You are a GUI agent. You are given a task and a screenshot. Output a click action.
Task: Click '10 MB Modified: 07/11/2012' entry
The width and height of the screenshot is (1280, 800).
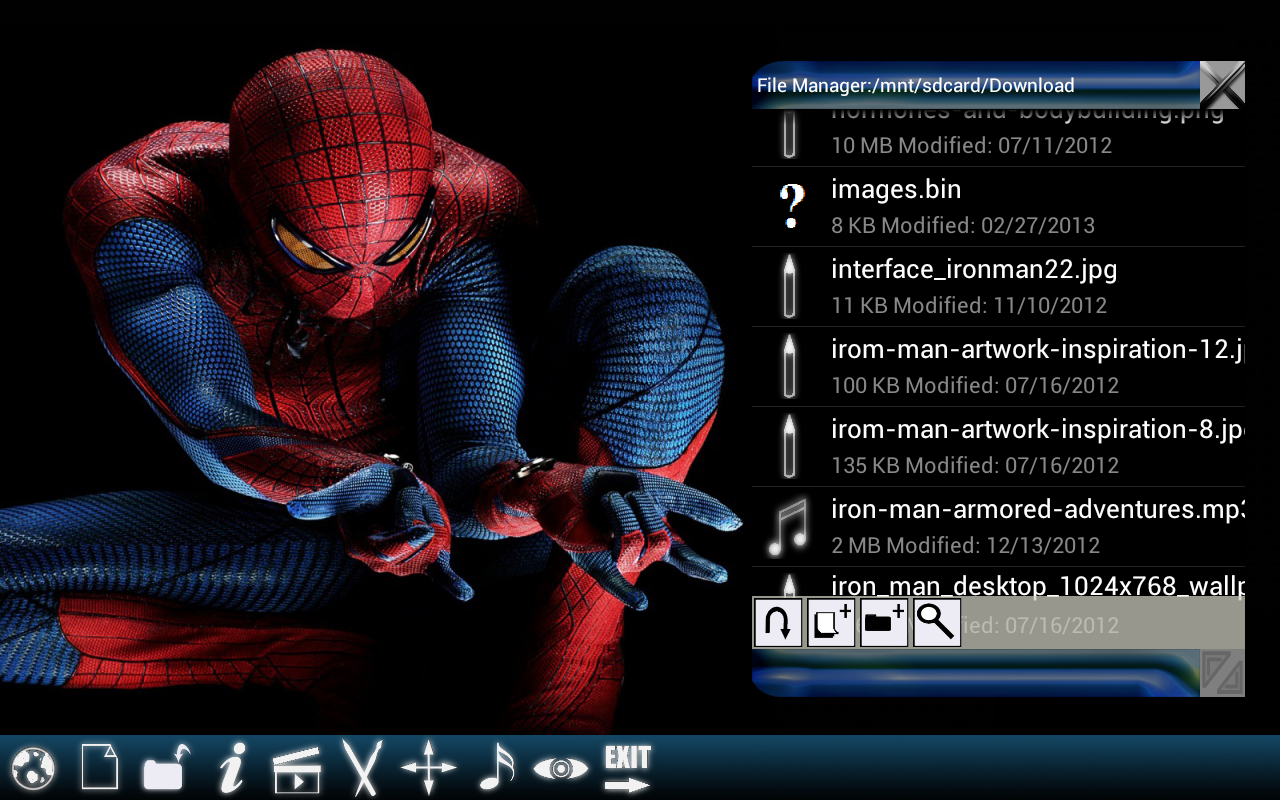pyautogui.click(x=971, y=145)
